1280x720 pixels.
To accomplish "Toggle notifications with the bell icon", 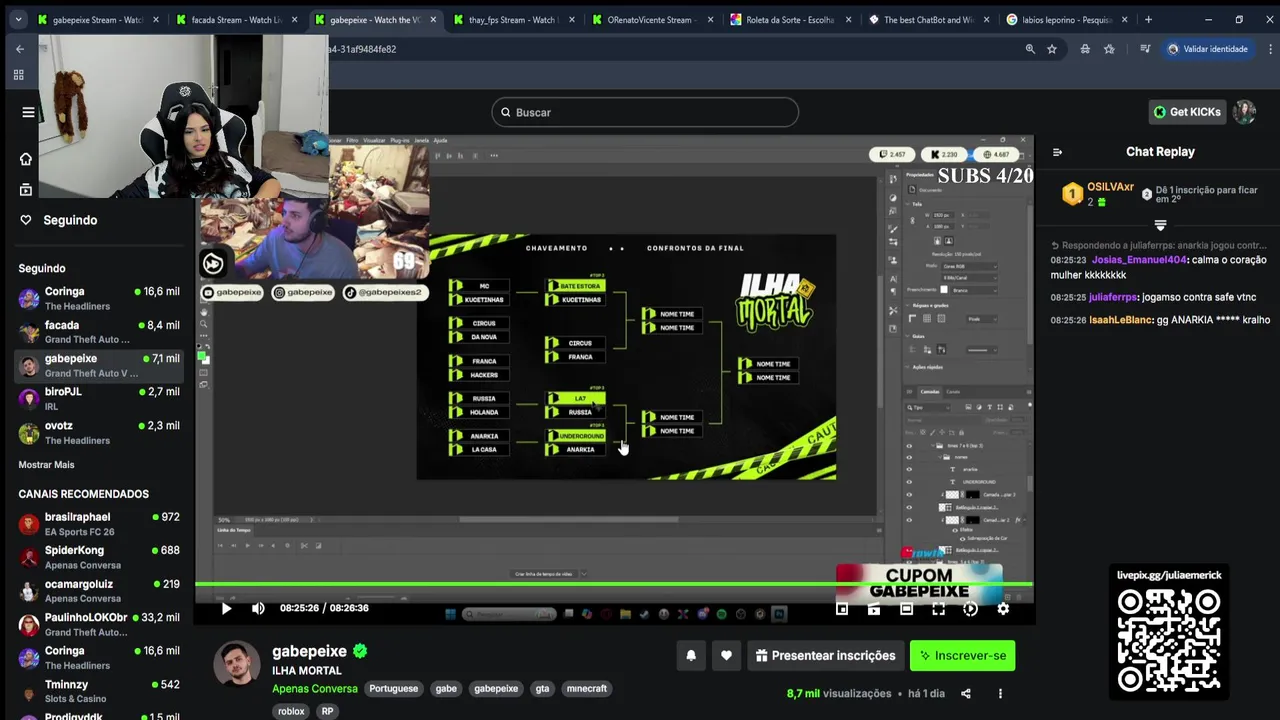I will [691, 656].
